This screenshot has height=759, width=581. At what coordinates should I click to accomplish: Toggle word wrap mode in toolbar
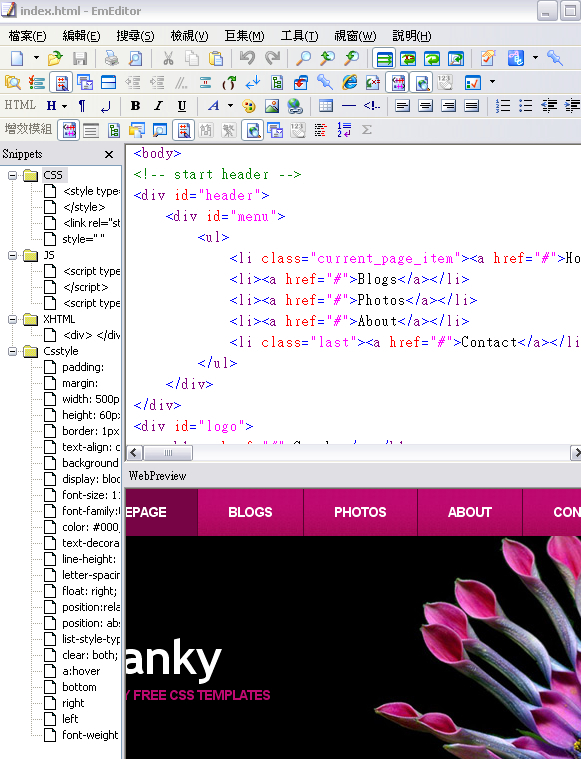pyautogui.click(x=384, y=59)
